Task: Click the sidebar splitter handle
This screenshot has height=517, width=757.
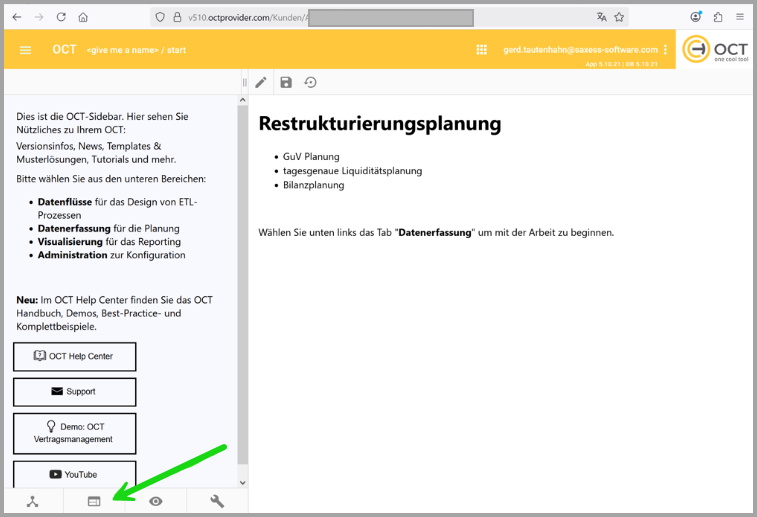Action: click(244, 83)
